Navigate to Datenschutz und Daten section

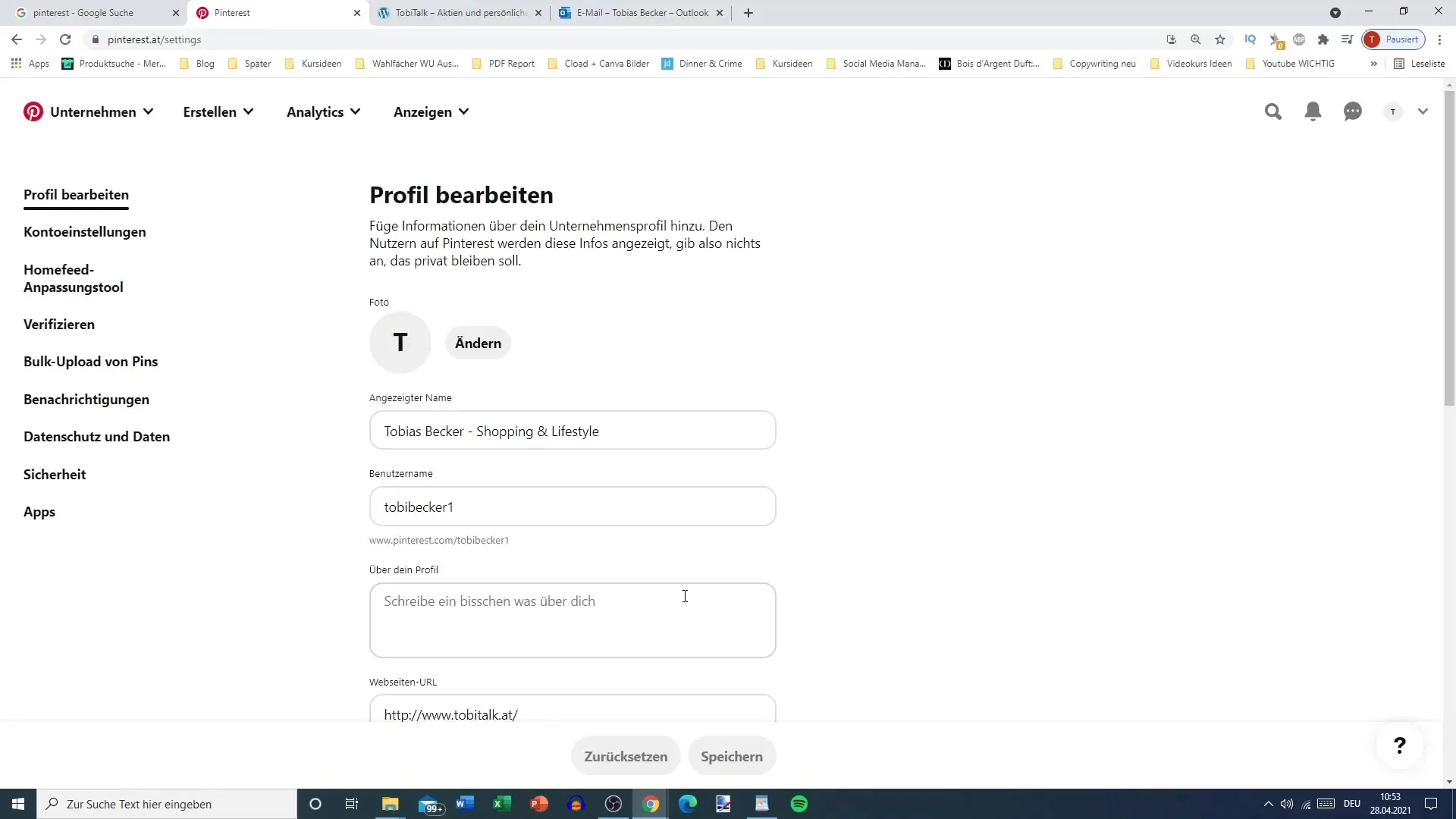[96, 436]
